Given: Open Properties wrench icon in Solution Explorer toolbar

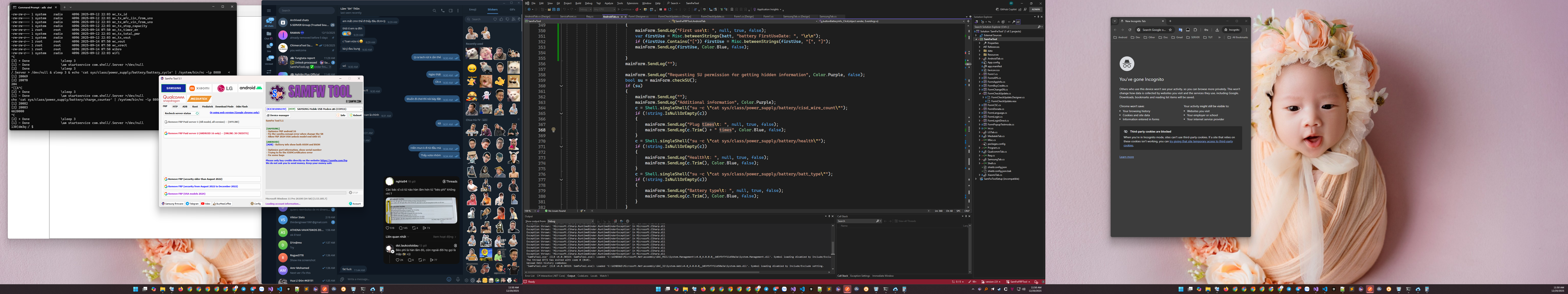Looking at the screenshot, I should click(1014, 22).
